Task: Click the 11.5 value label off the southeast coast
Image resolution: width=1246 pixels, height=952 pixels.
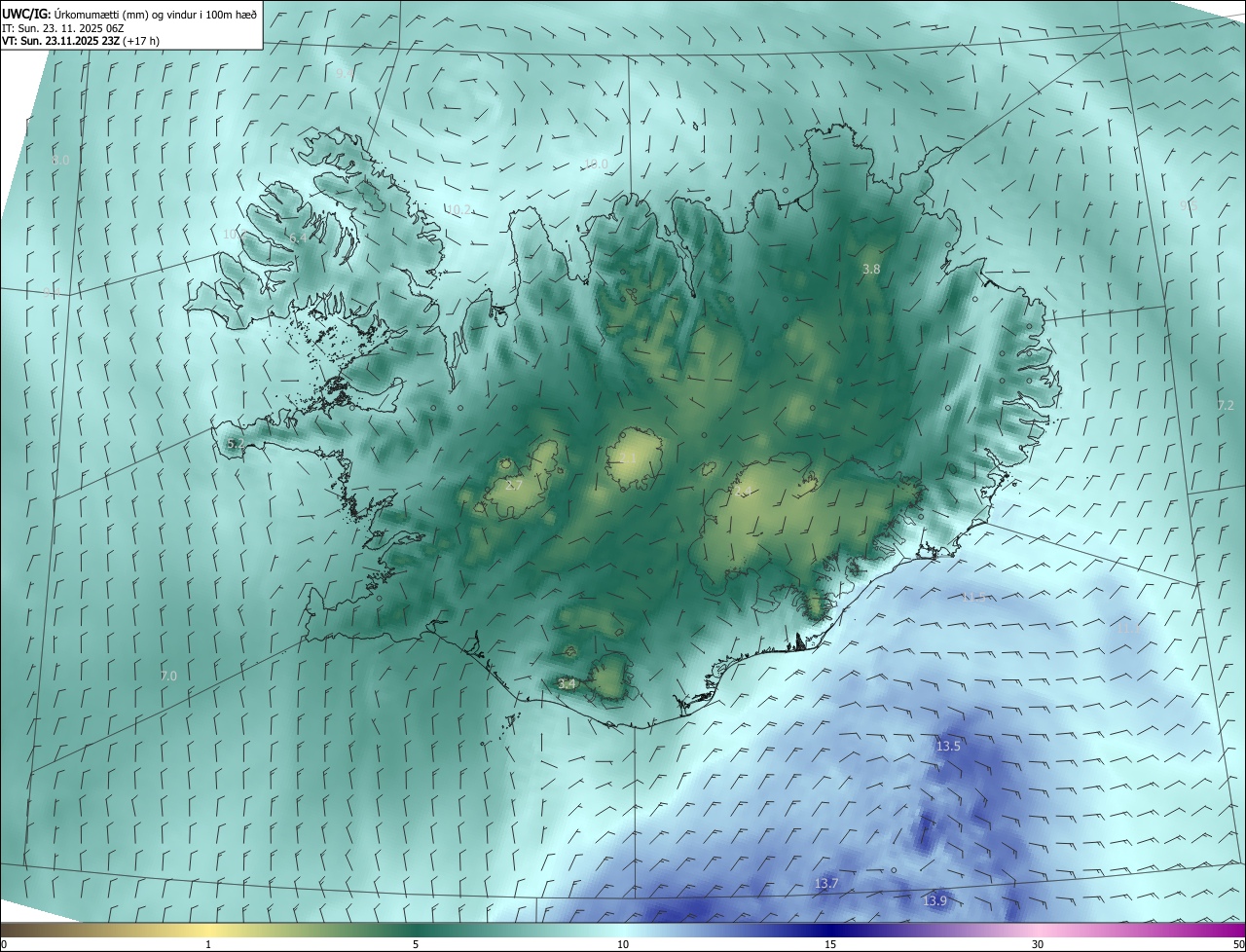Action: click(973, 598)
